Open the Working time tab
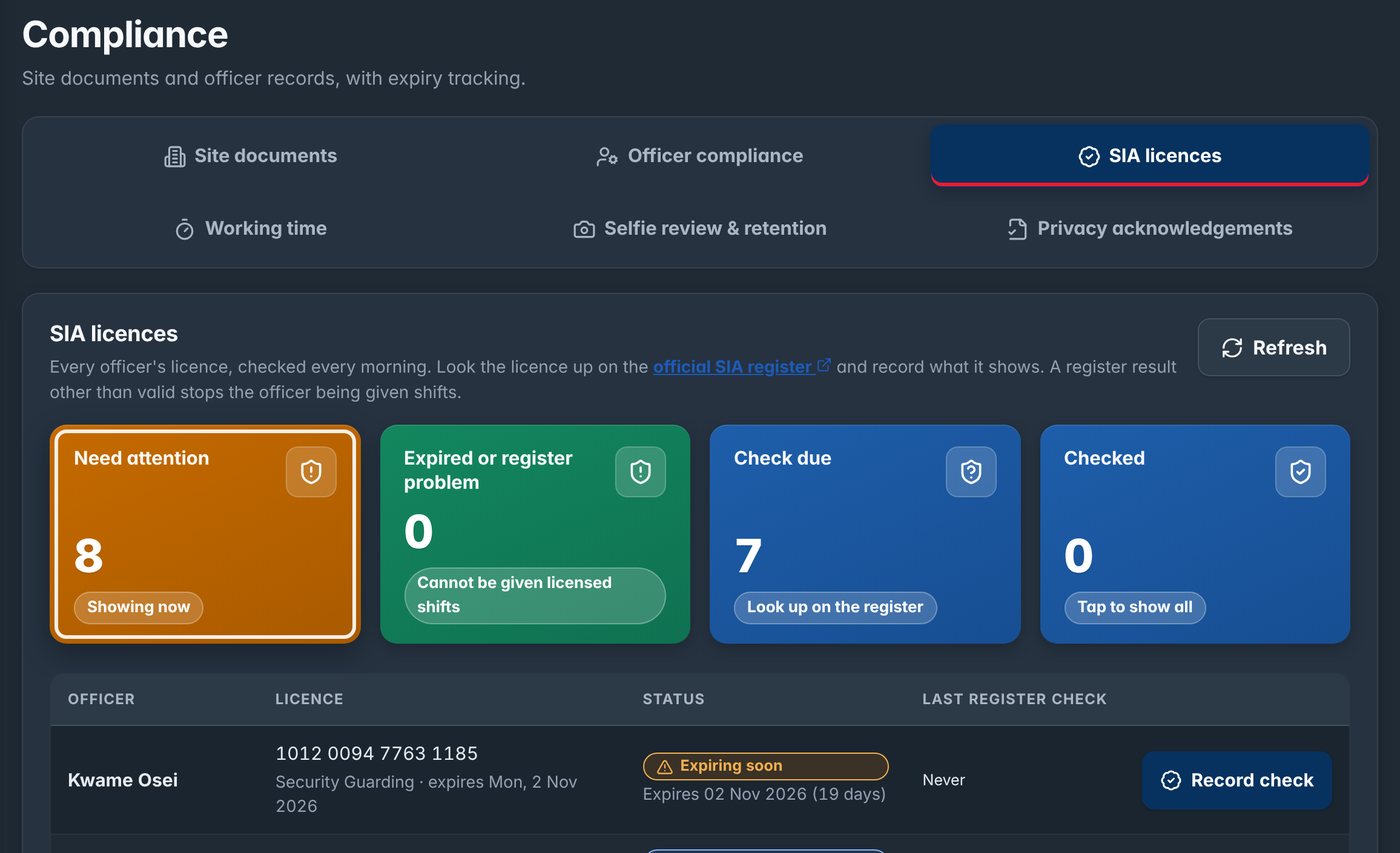This screenshot has width=1400, height=853. pos(250,228)
